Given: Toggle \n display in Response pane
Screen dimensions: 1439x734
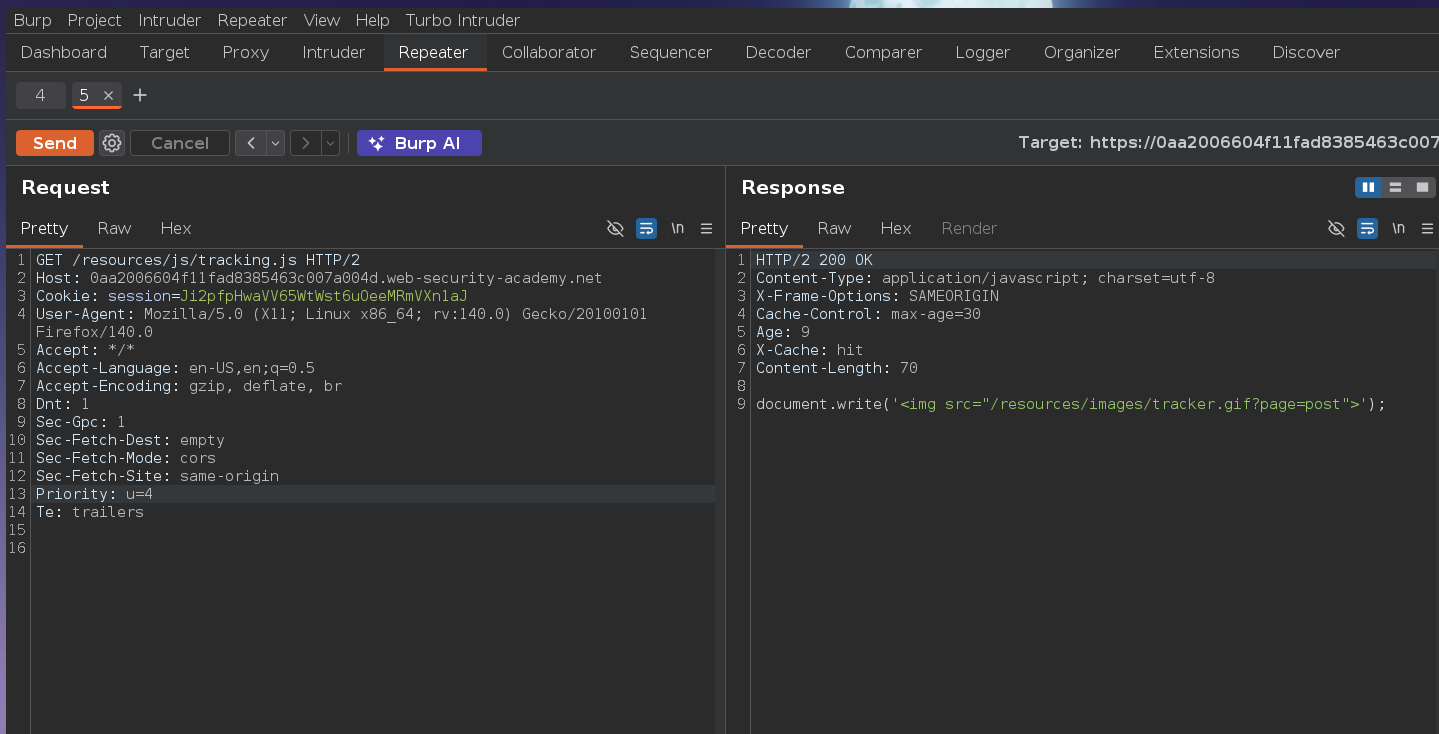Looking at the screenshot, I should [1398, 228].
